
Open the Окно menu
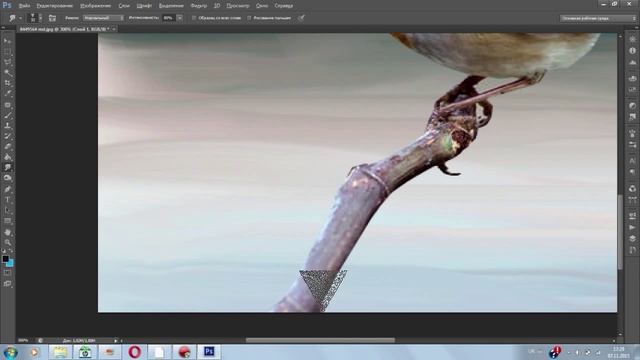262,6
